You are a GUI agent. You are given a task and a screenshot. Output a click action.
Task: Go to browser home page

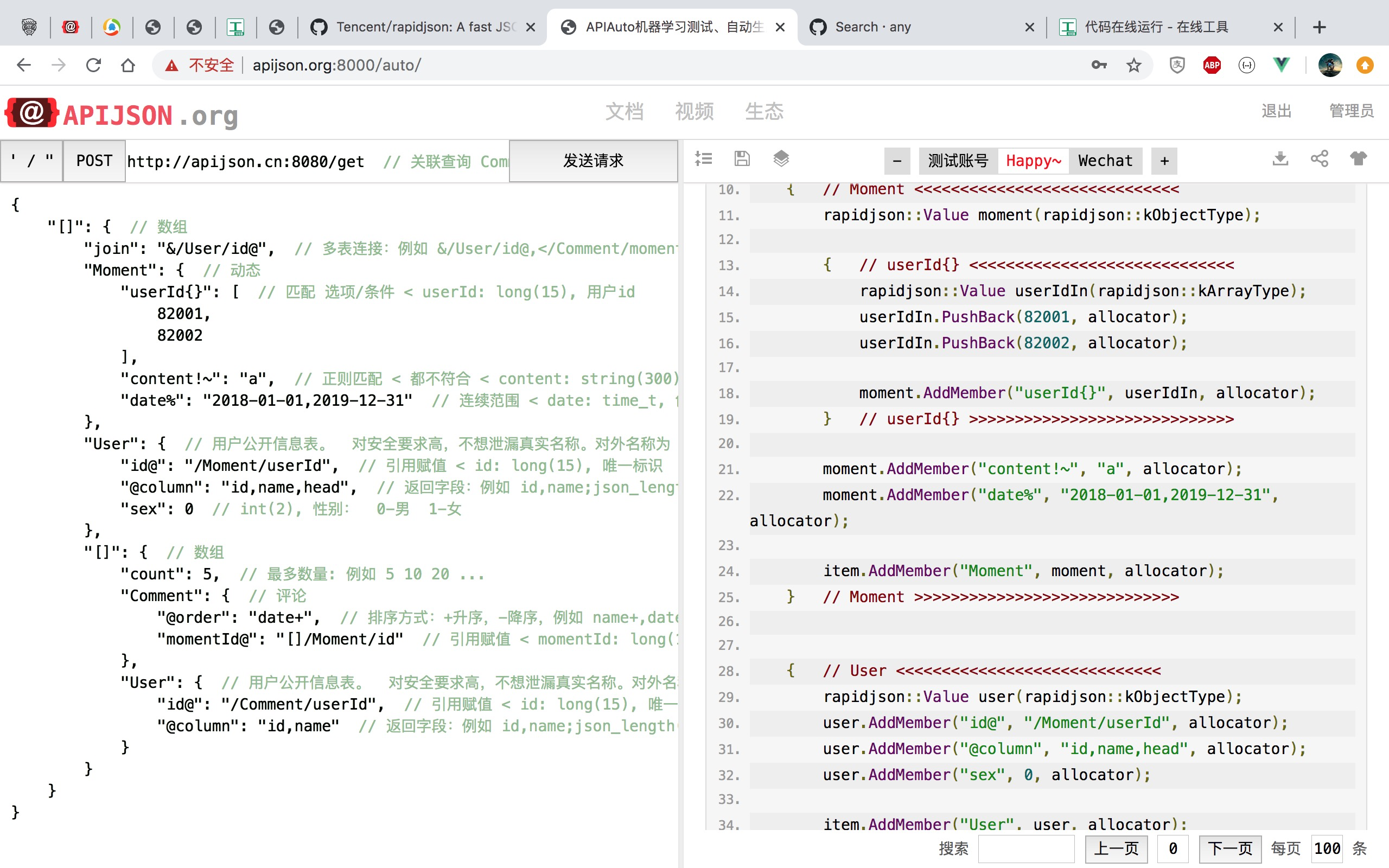[128, 66]
